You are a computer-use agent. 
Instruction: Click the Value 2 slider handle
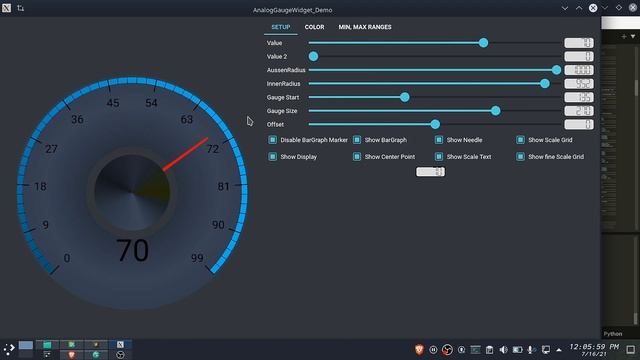[x=313, y=56]
